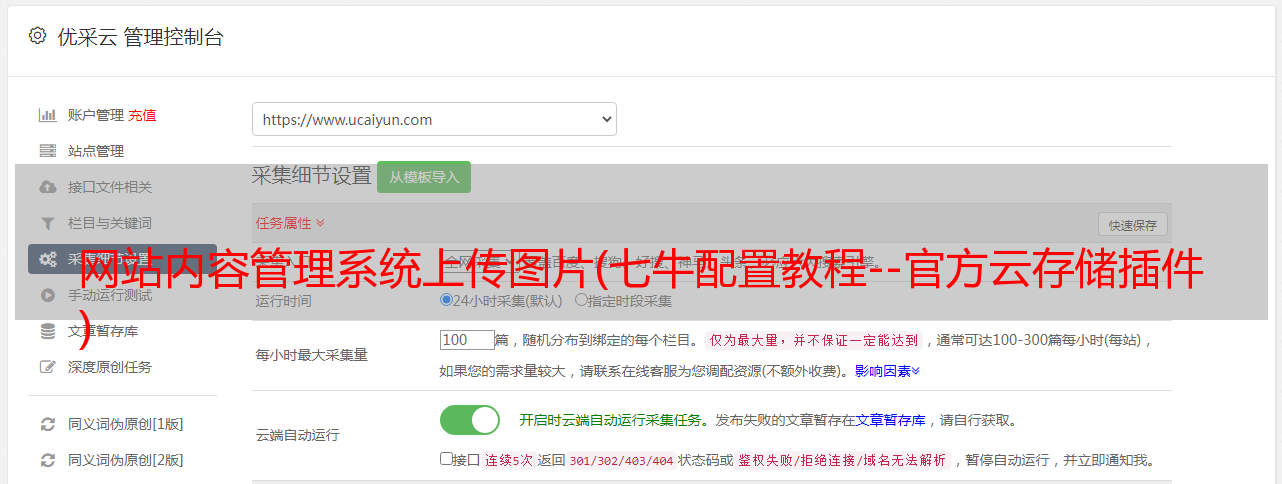
Task: Click the green 开启时云端自动运行采集任务 text
Action: pyautogui.click(x=611, y=420)
